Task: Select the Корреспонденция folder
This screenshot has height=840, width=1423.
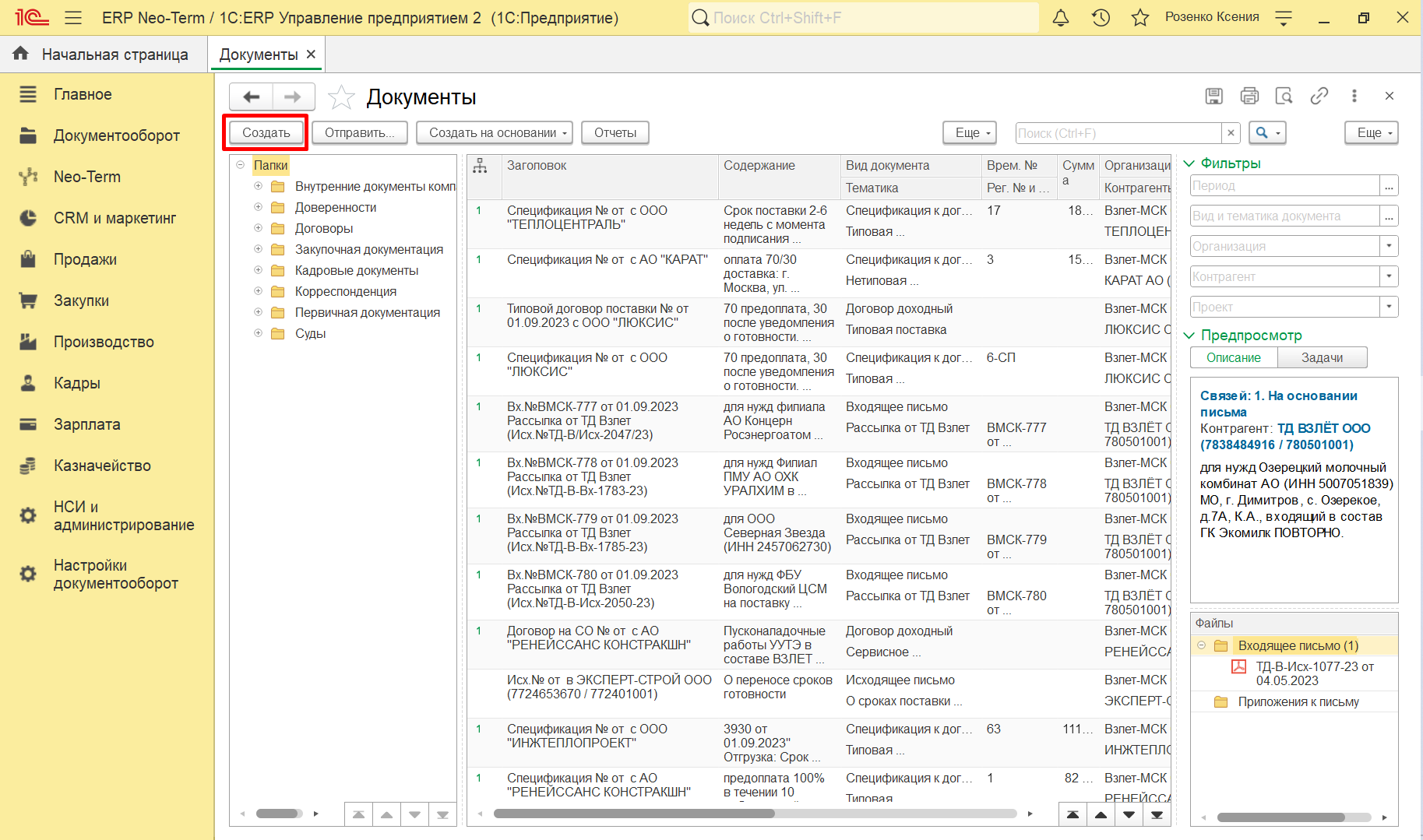Action: 345,291
